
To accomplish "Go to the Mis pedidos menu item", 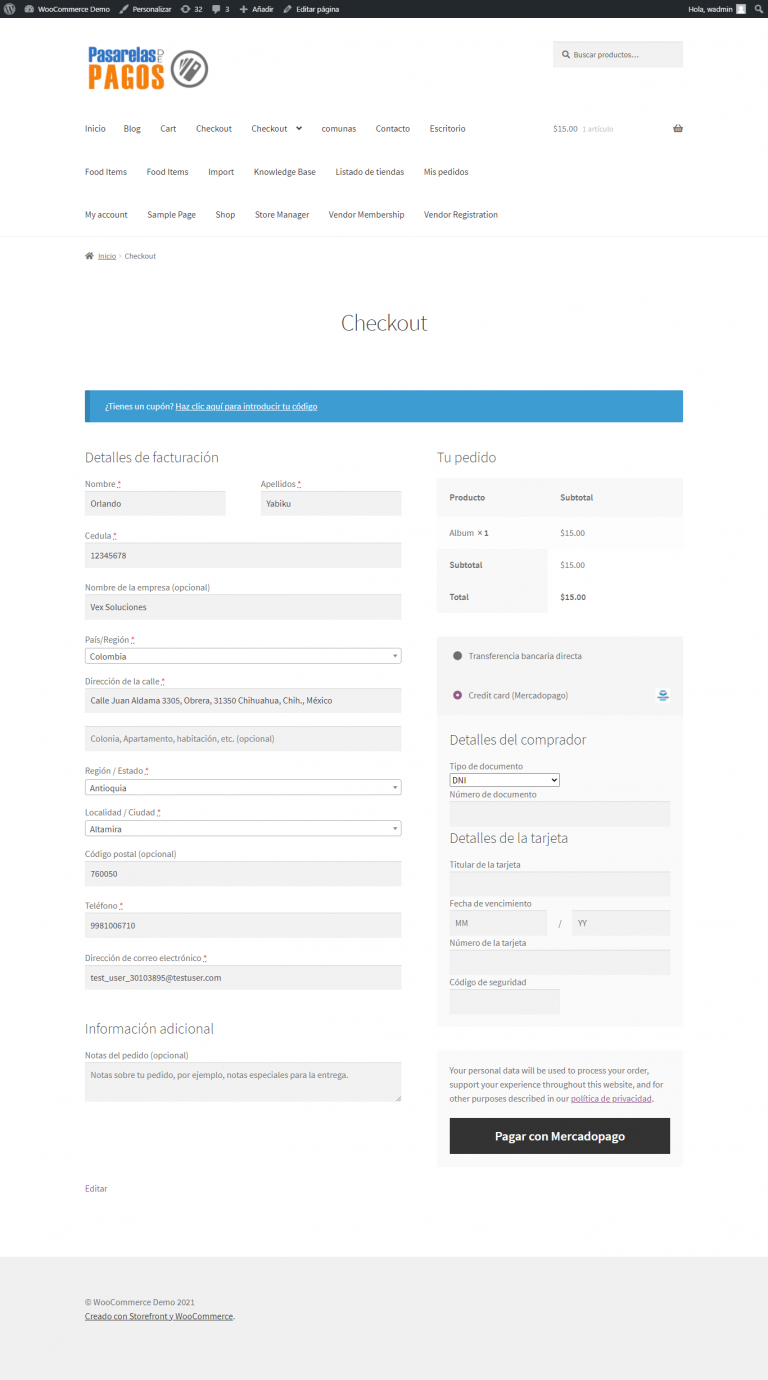I will pos(446,171).
